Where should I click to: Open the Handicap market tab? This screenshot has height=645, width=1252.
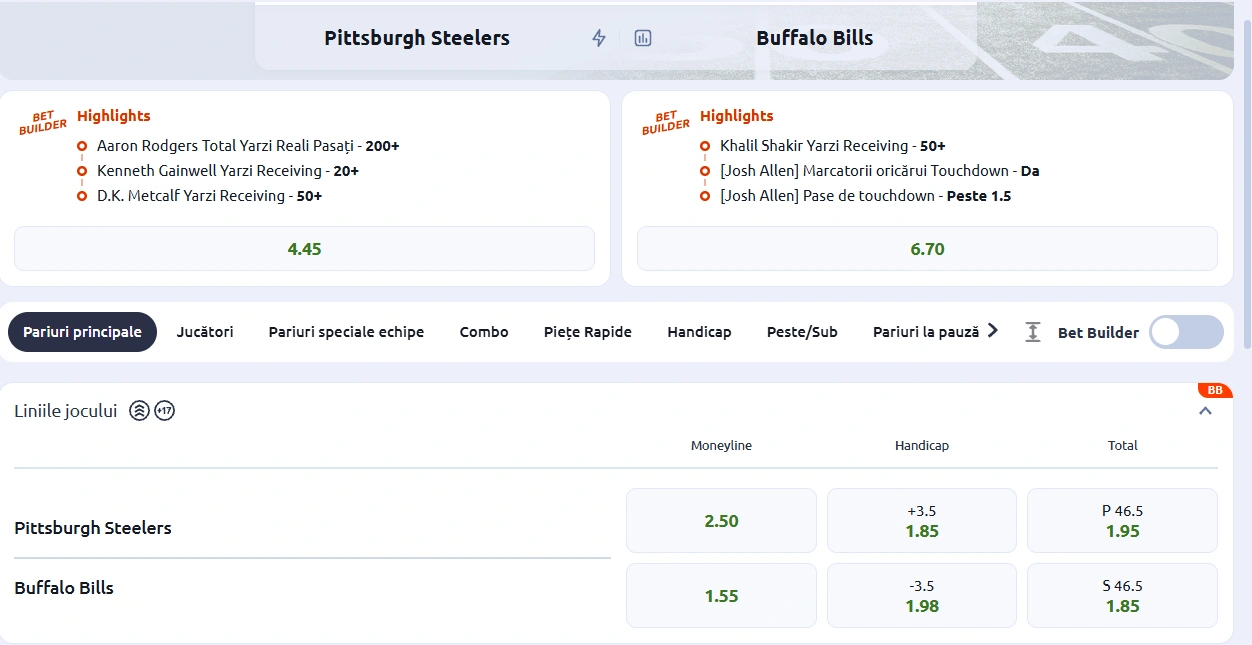[x=699, y=331]
